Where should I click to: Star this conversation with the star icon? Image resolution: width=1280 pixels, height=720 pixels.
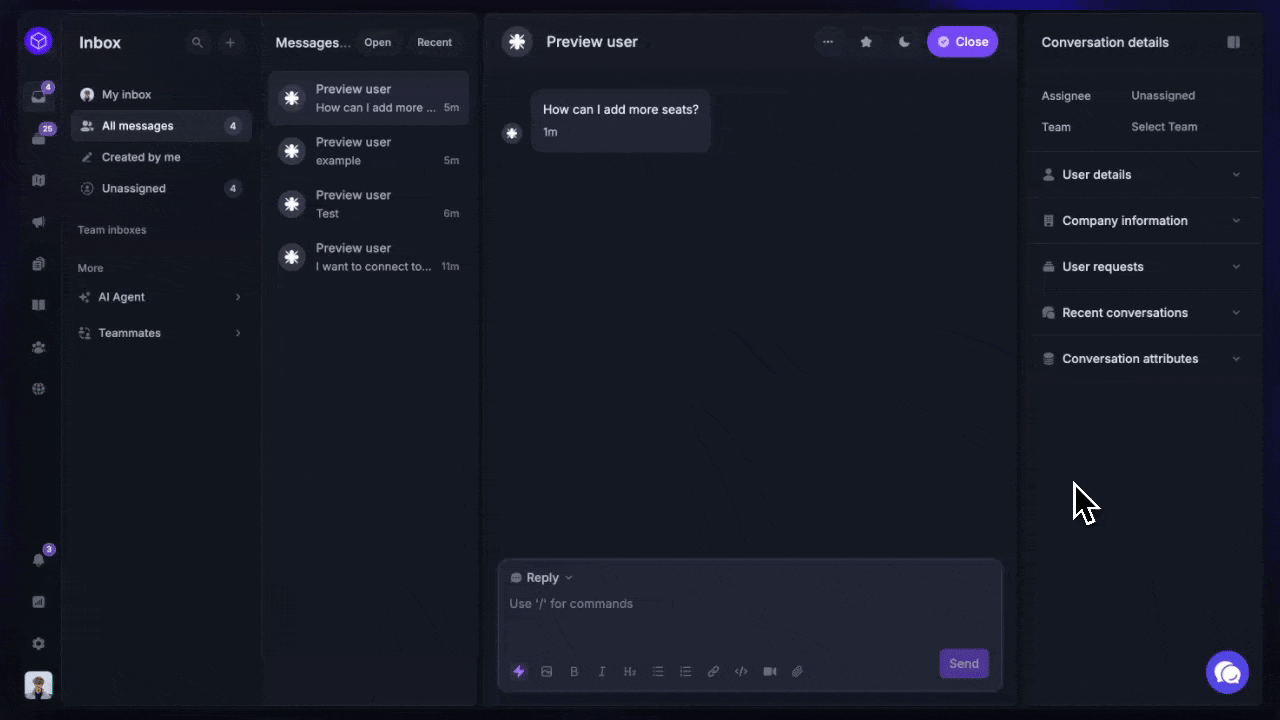866,42
